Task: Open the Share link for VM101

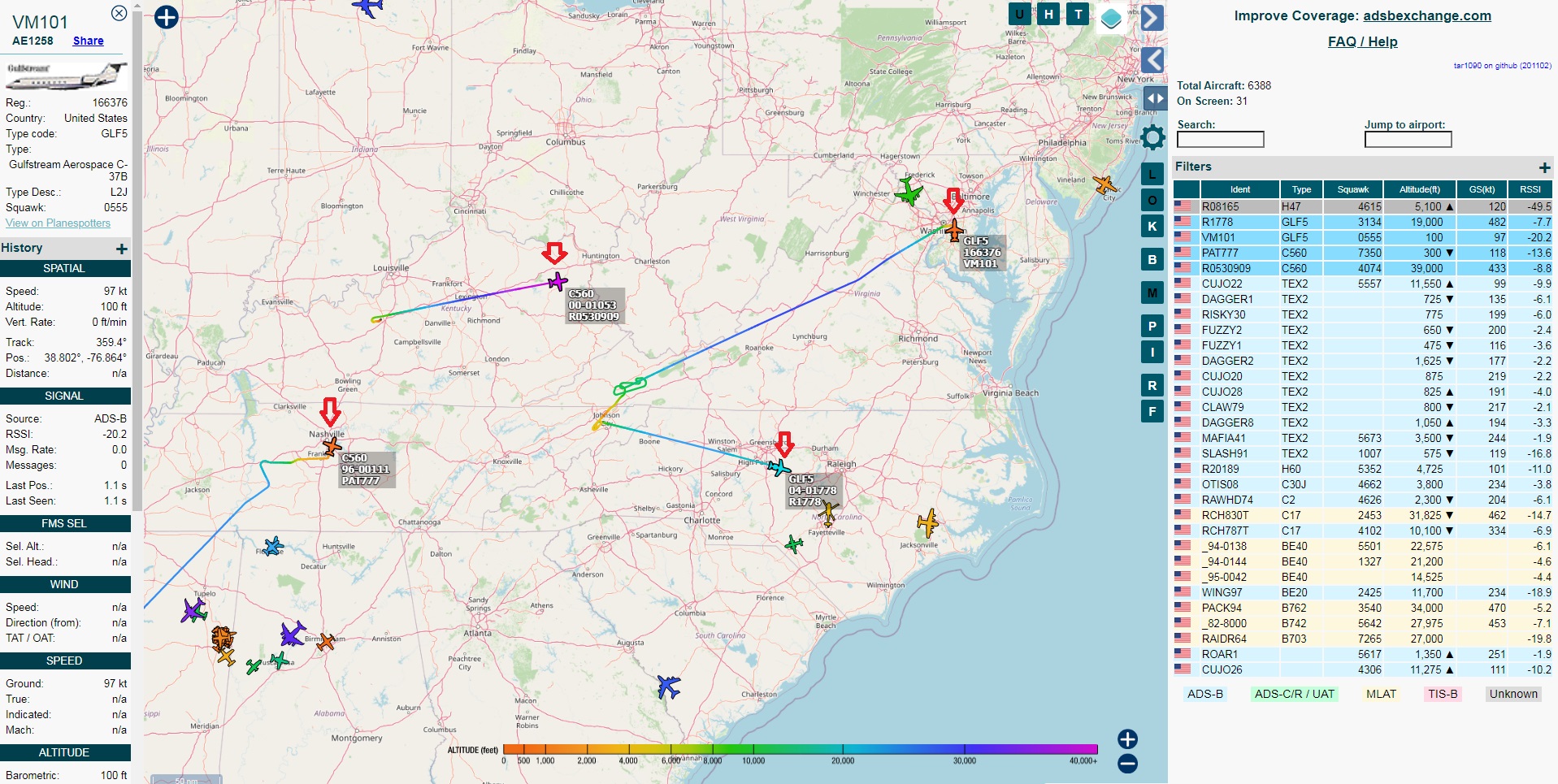Action: (88, 41)
